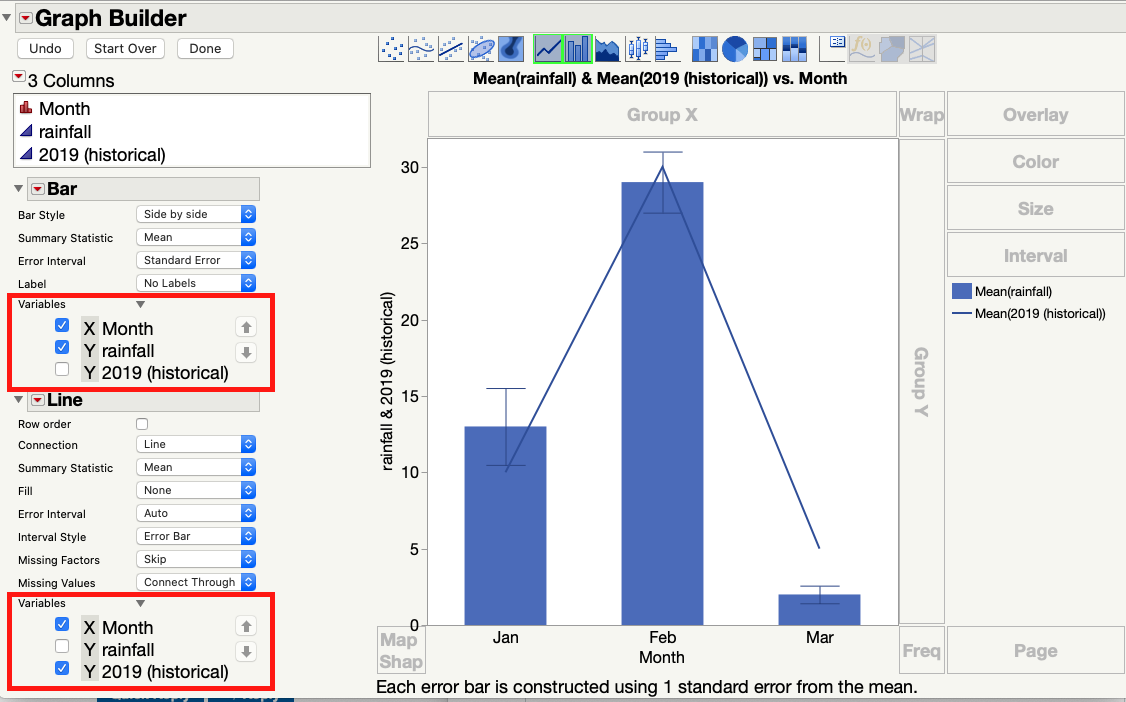Select the Bar chart element icon
The width and height of the screenshot is (1126, 702).
(x=576, y=48)
